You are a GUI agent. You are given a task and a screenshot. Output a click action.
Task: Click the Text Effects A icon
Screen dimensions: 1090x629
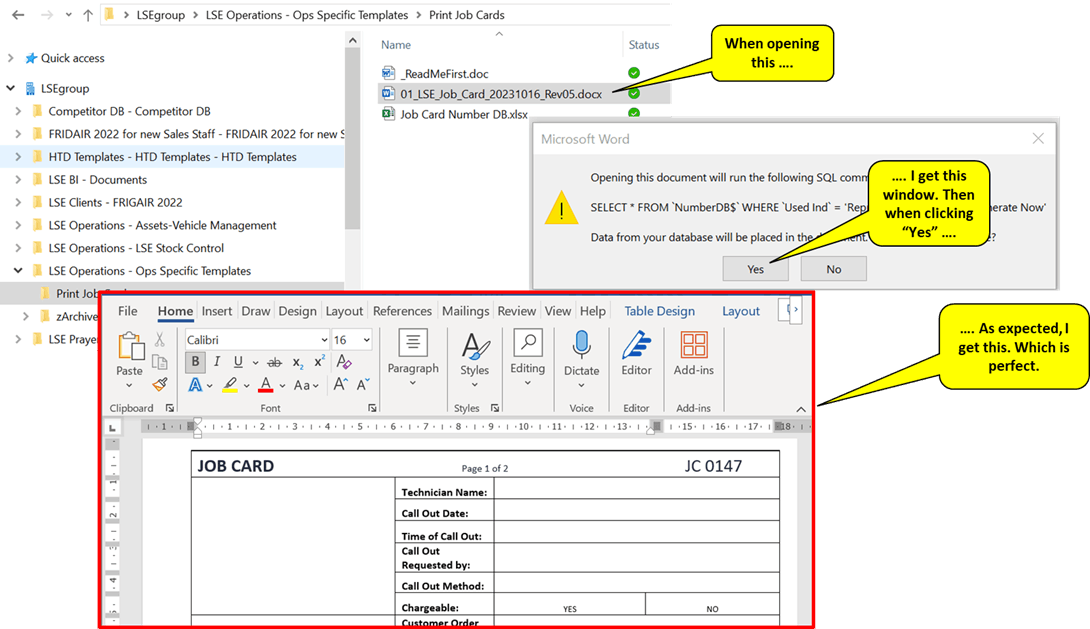tap(195, 384)
